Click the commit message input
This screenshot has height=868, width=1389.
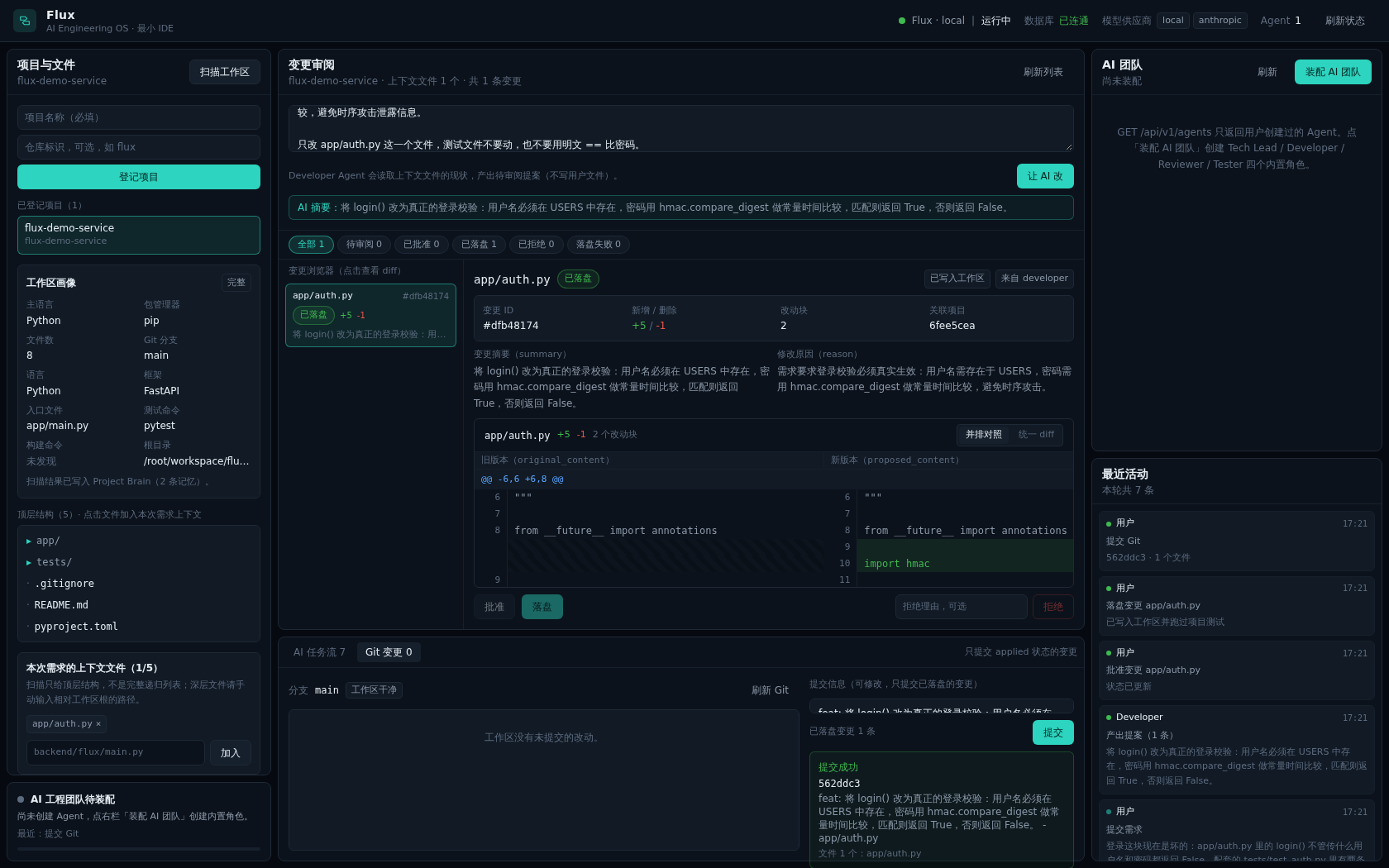point(942,707)
